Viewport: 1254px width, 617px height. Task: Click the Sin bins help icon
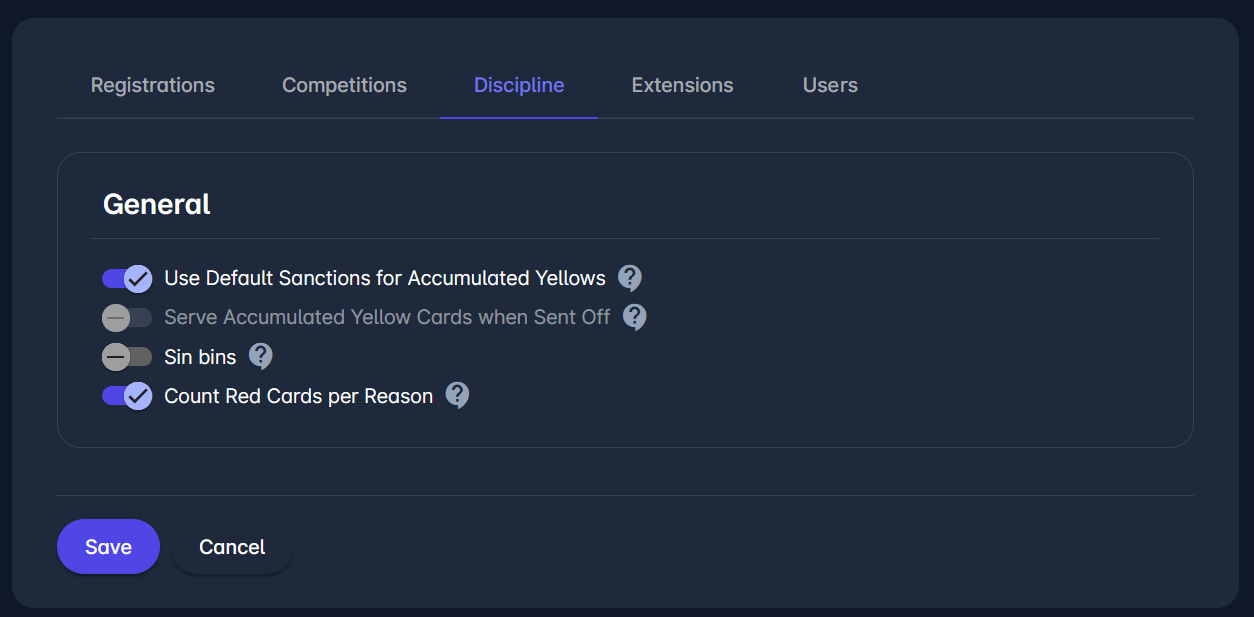coord(260,356)
